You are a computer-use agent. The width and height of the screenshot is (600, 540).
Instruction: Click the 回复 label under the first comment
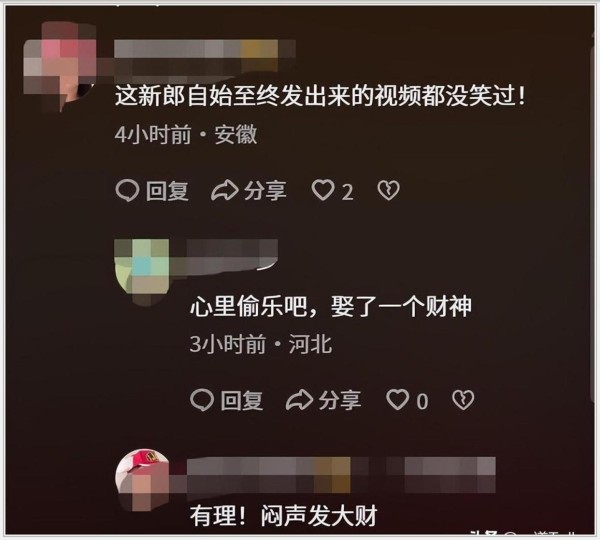coord(167,191)
